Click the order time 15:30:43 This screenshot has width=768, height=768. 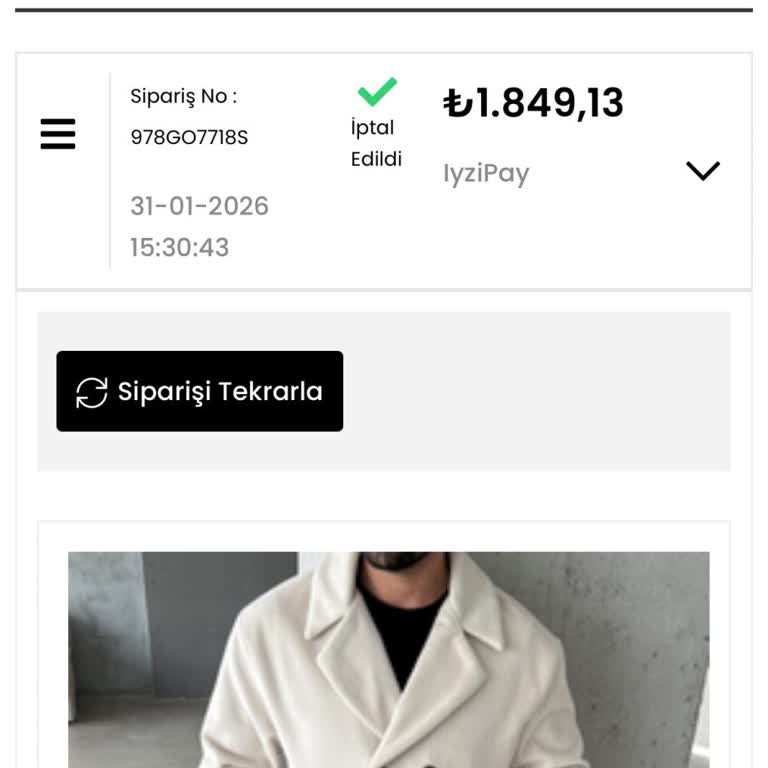tap(179, 247)
